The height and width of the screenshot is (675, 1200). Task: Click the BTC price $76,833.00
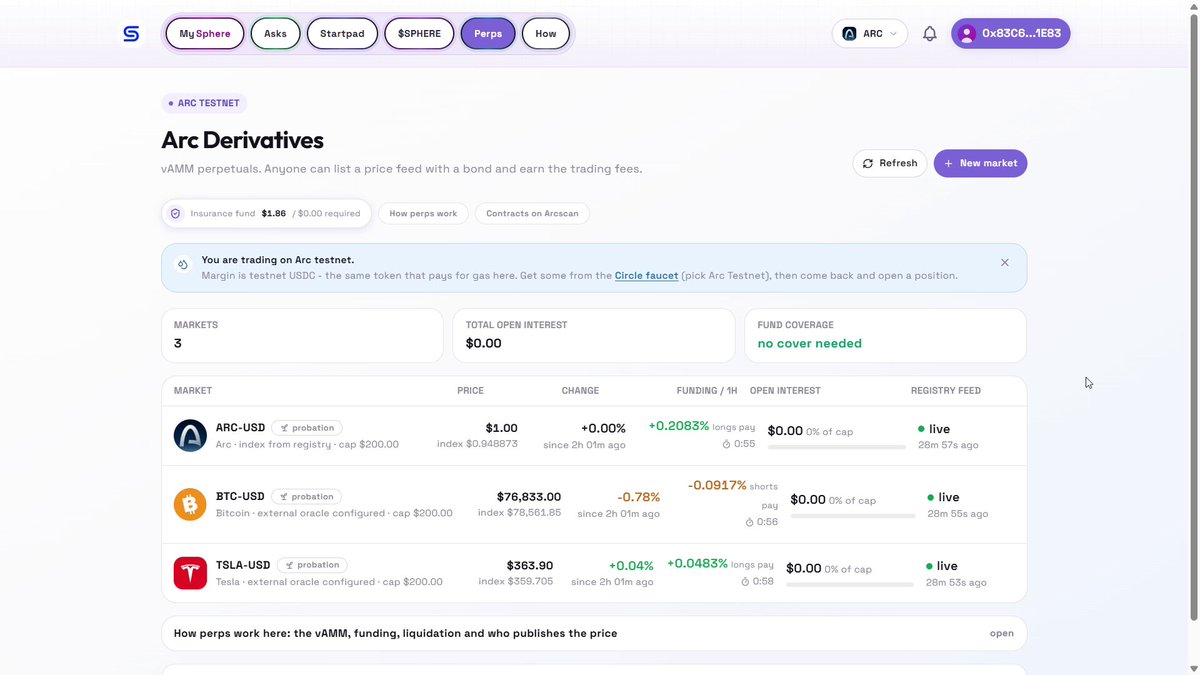(x=529, y=496)
